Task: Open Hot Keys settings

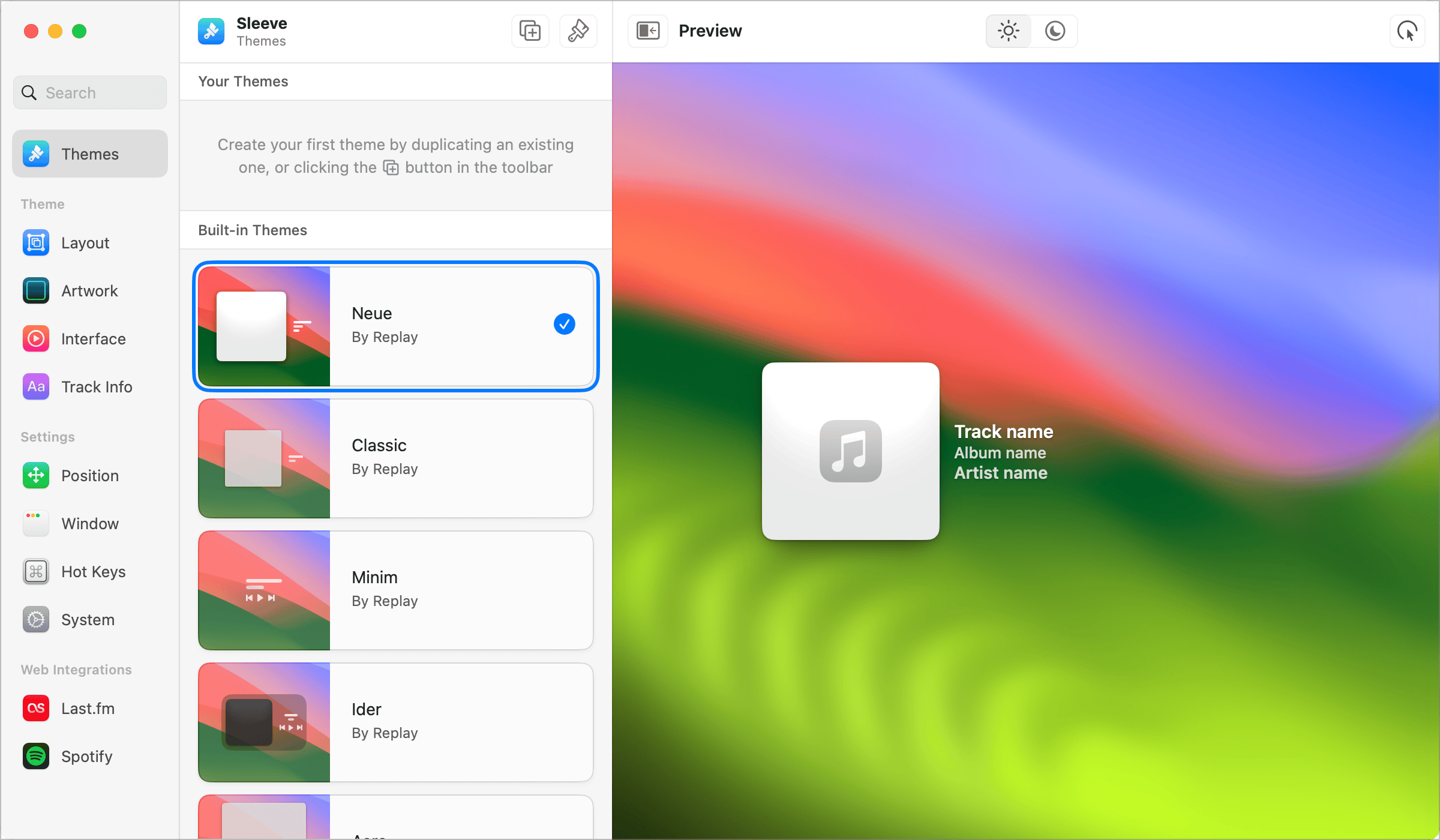Action: pyautogui.click(x=93, y=572)
